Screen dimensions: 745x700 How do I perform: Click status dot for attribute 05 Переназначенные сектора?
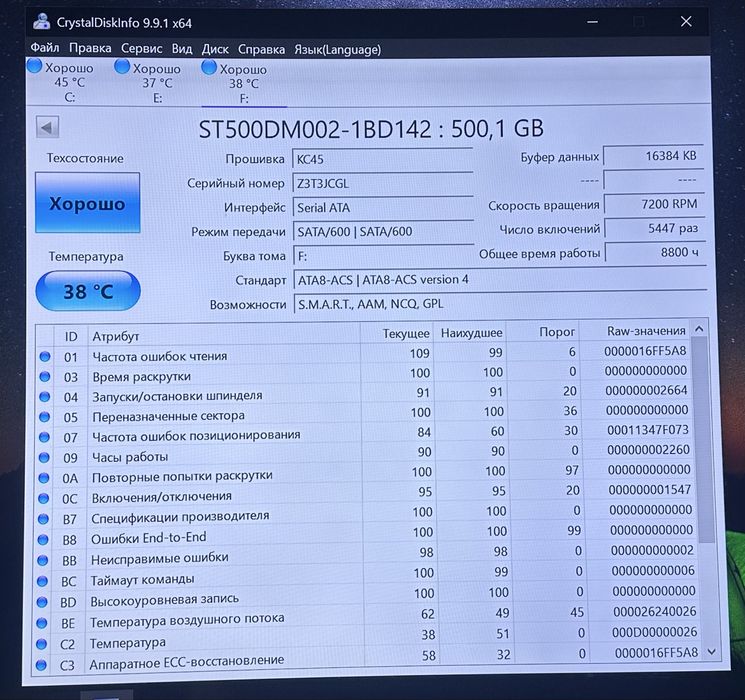[x=45, y=417]
